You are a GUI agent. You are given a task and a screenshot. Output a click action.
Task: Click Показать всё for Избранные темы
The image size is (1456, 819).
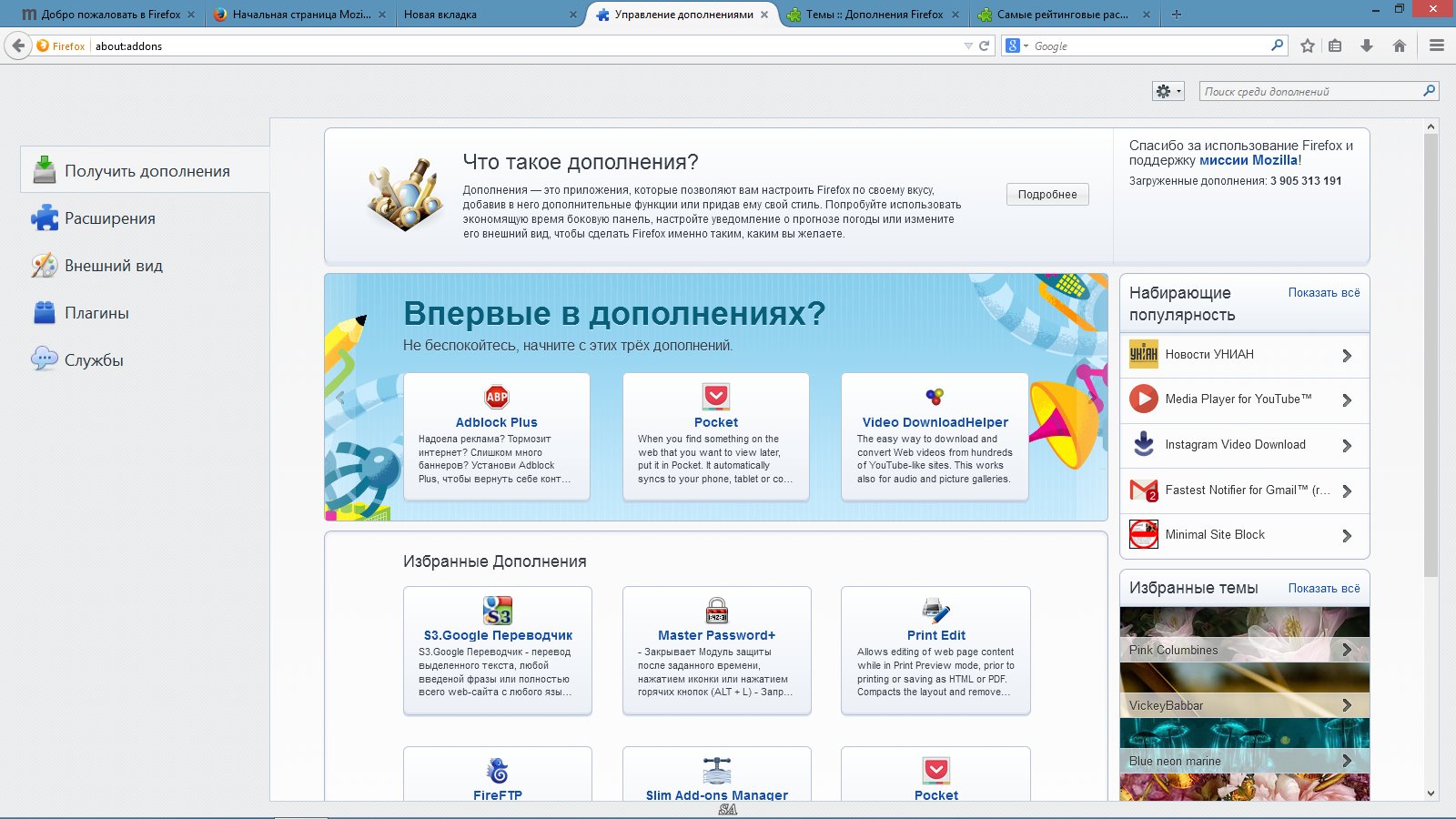click(1324, 588)
